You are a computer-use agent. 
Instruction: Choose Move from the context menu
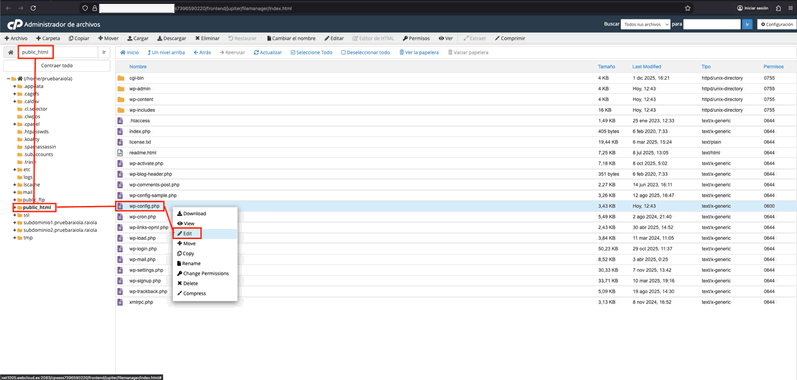click(205, 243)
